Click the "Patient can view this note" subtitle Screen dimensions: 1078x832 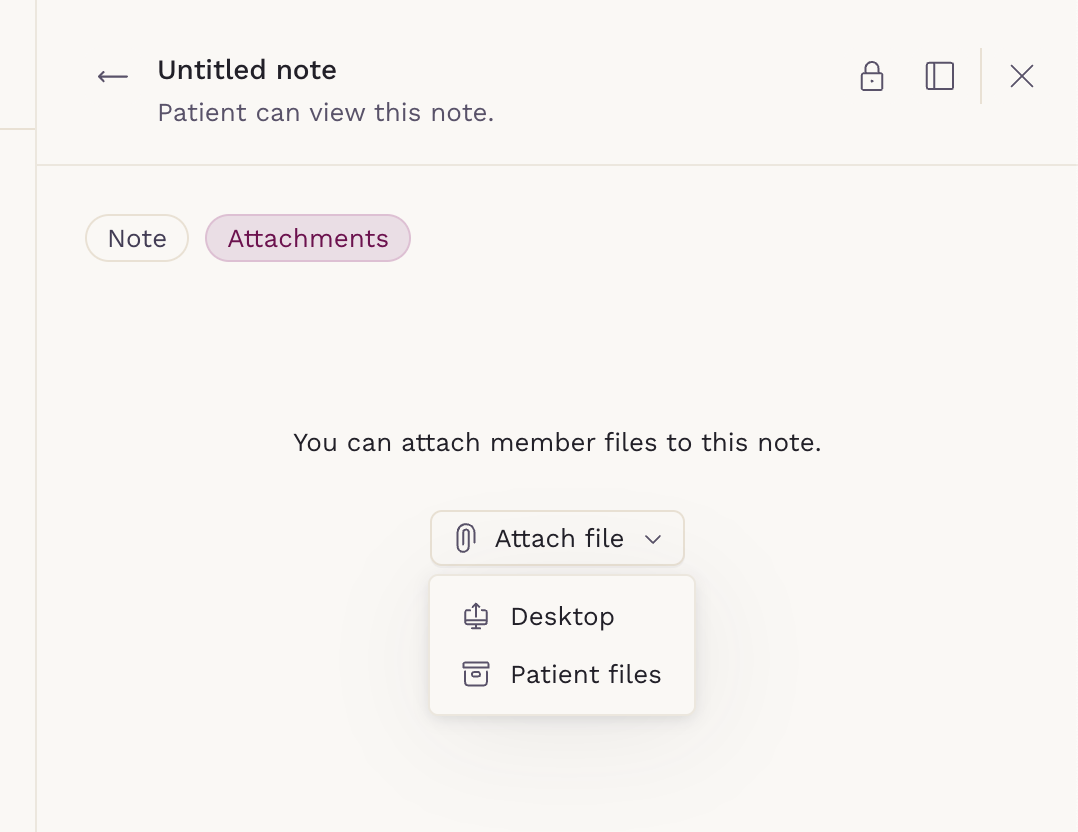tap(326, 113)
